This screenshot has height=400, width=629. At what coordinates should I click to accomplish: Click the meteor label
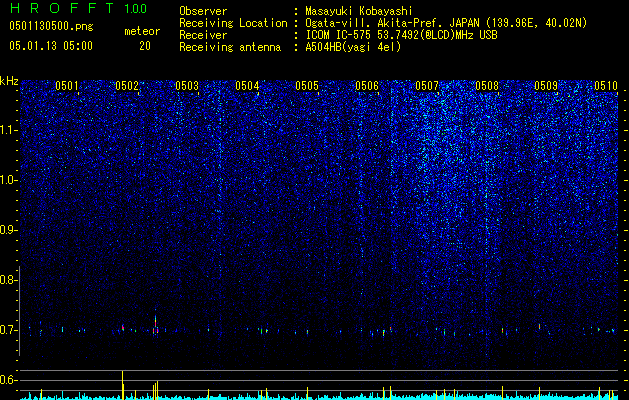[142, 31]
